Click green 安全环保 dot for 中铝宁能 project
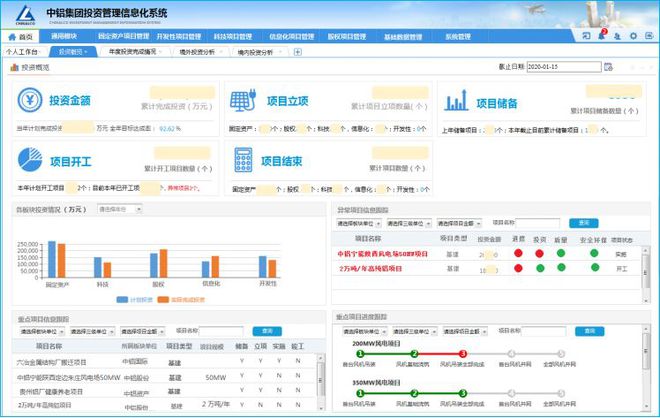Viewport: 660px width, 418px height. click(x=594, y=253)
